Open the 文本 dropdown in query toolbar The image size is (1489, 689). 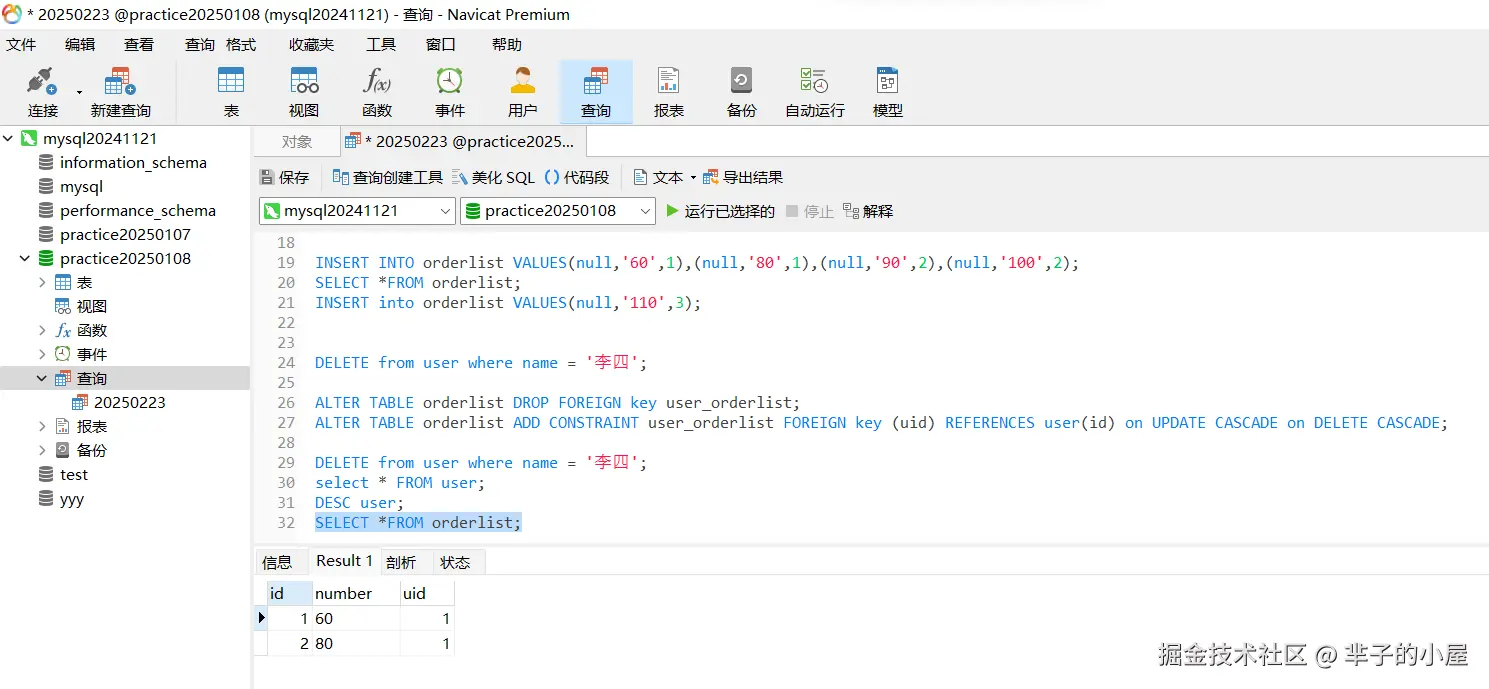[665, 177]
